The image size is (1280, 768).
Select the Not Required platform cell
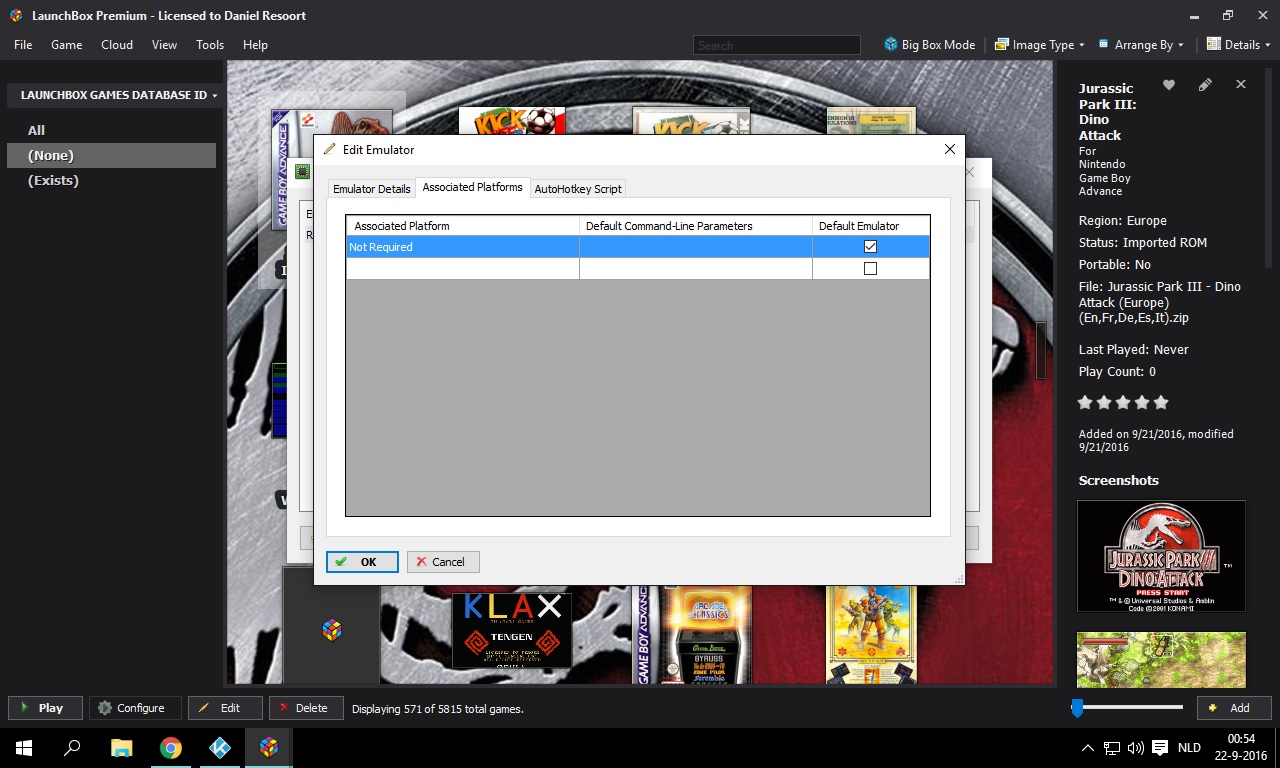pyautogui.click(x=463, y=247)
